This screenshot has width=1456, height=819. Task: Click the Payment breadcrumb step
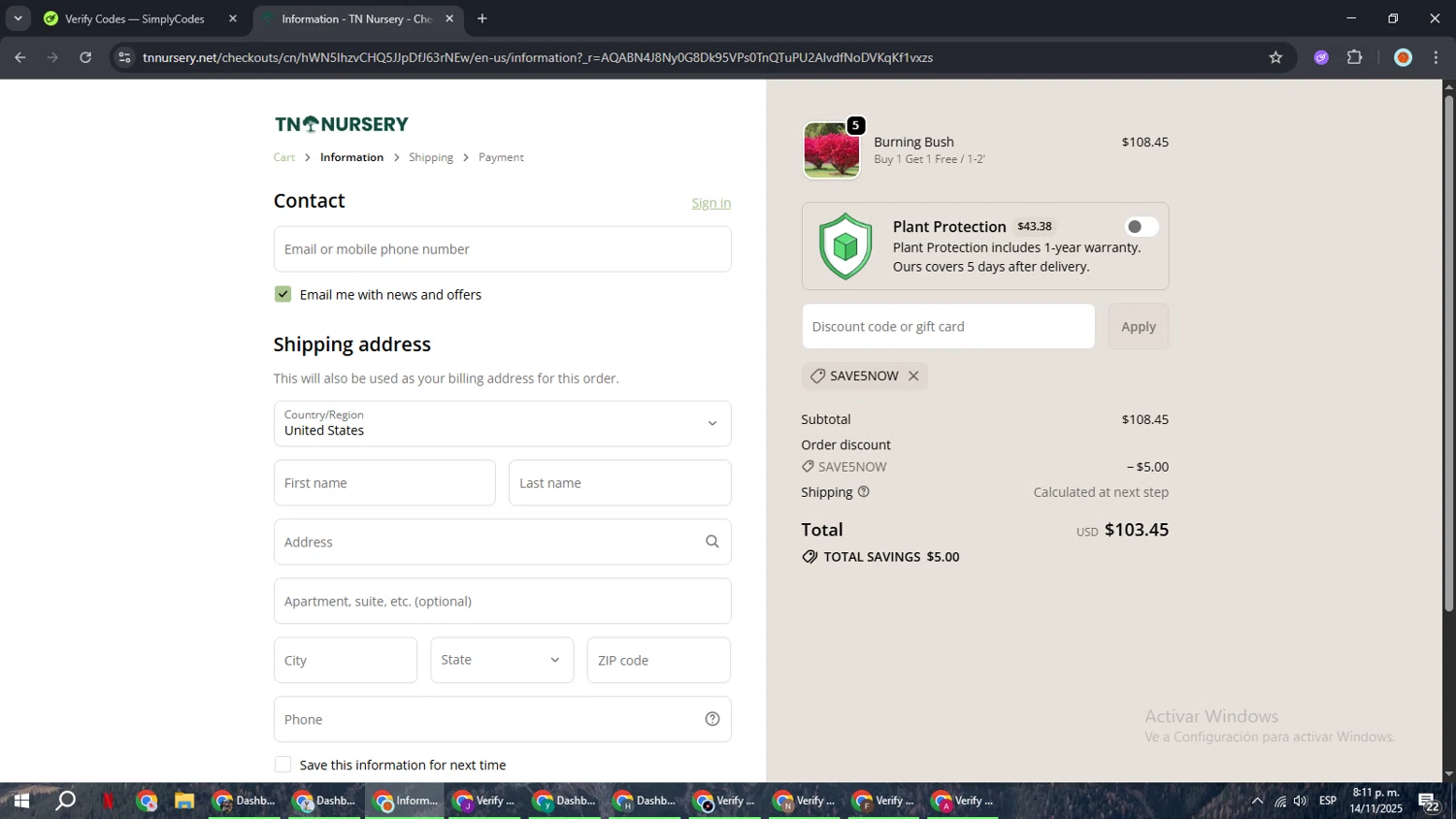[501, 157]
